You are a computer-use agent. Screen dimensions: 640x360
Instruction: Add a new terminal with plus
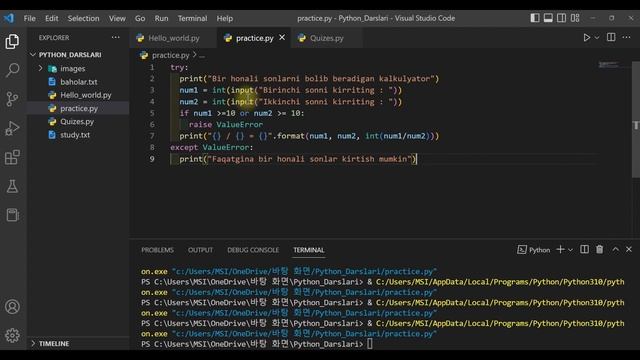point(560,249)
